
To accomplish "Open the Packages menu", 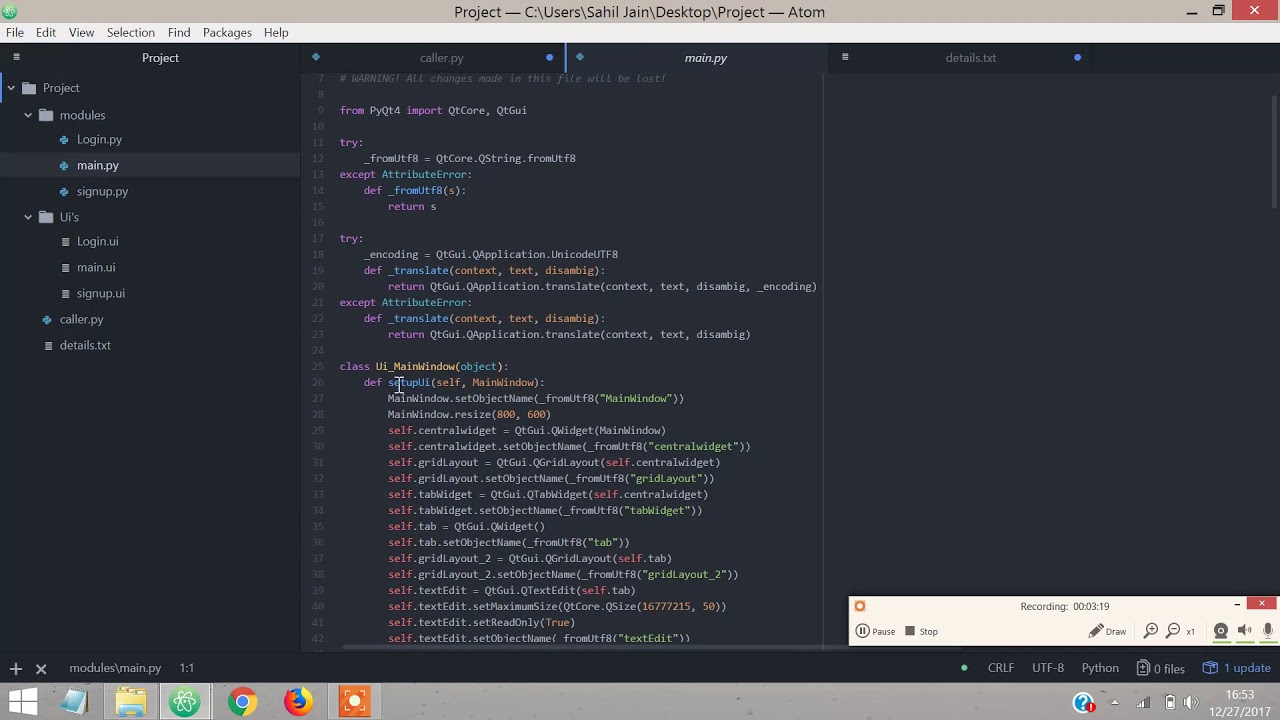I will (x=227, y=32).
